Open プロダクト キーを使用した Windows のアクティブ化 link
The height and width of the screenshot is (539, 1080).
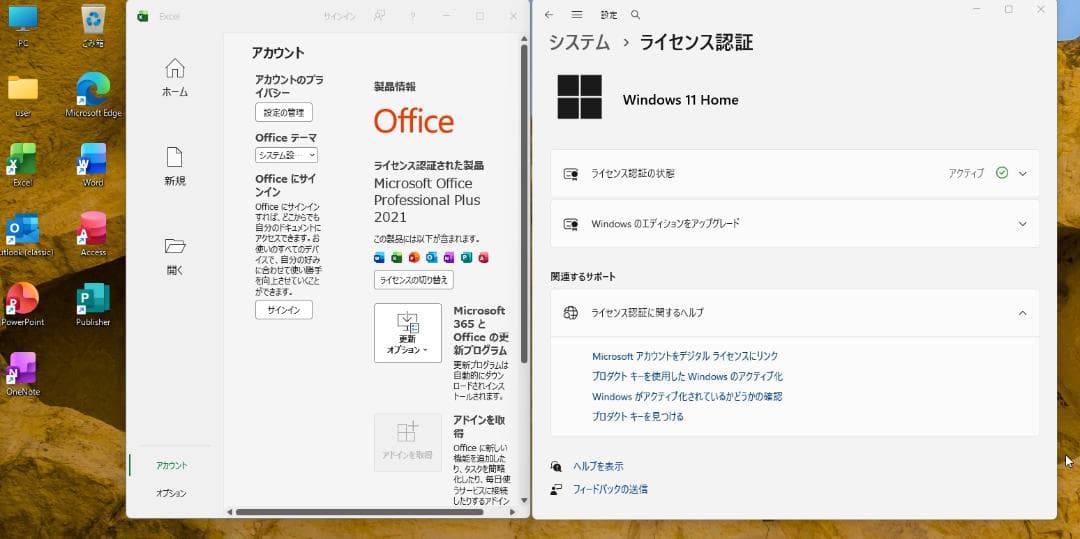coord(687,377)
